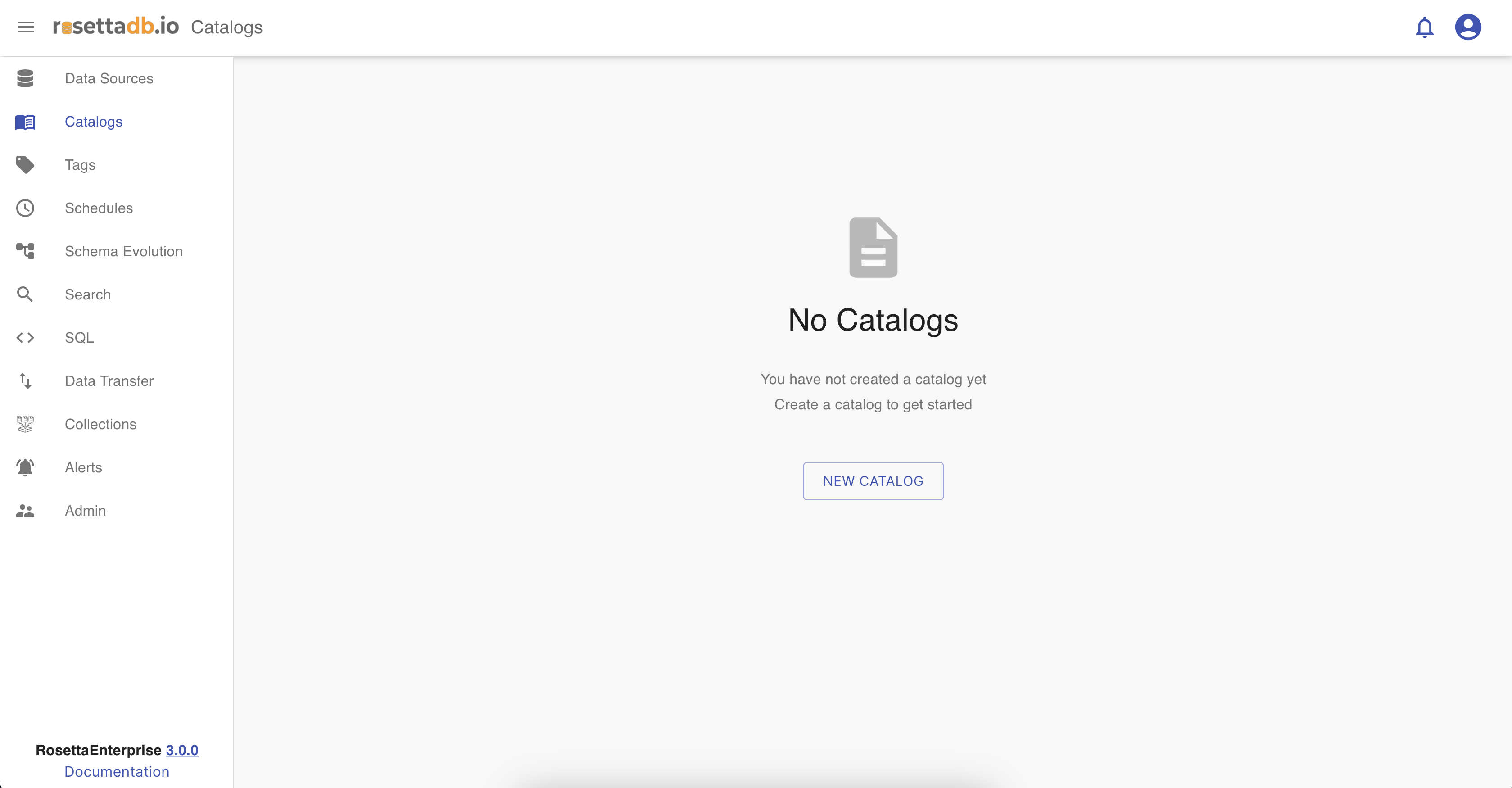Open the notifications bell

[x=1424, y=27]
